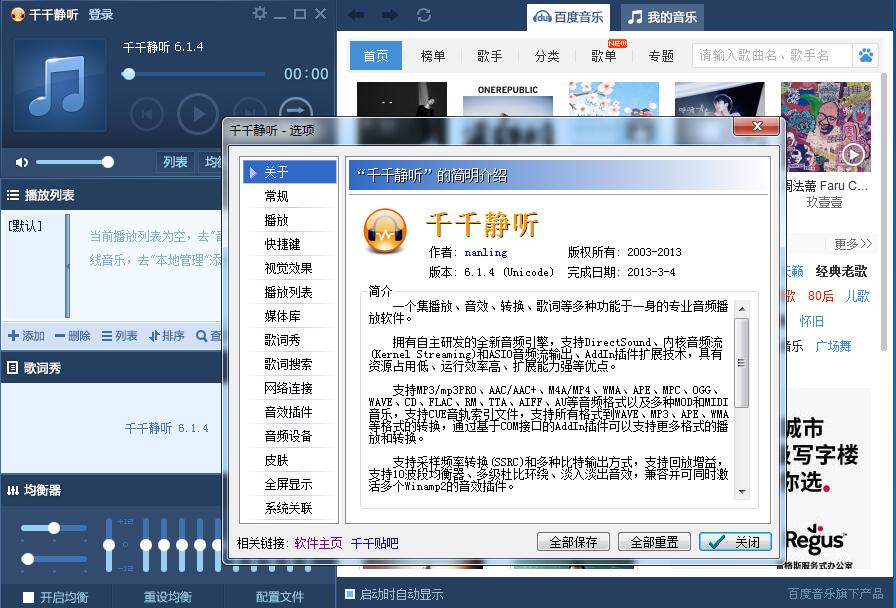The height and width of the screenshot is (608, 896).
Task: Mute audio via the speaker icon
Action: click(22, 162)
